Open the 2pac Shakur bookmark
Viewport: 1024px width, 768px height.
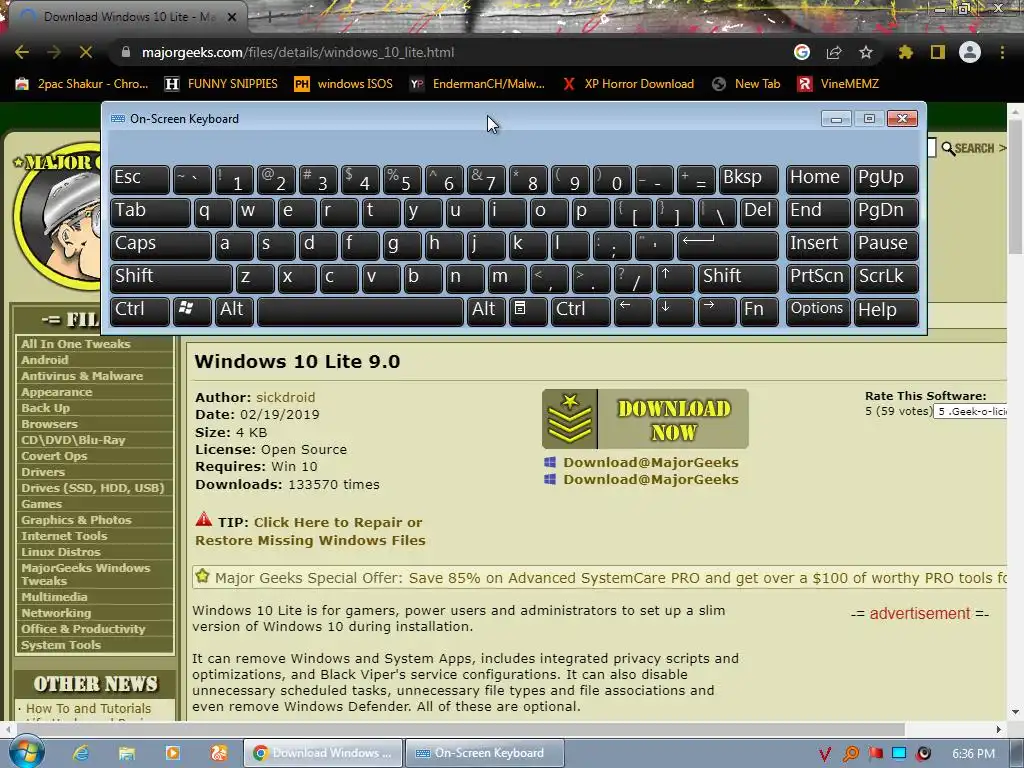click(82, 84)
